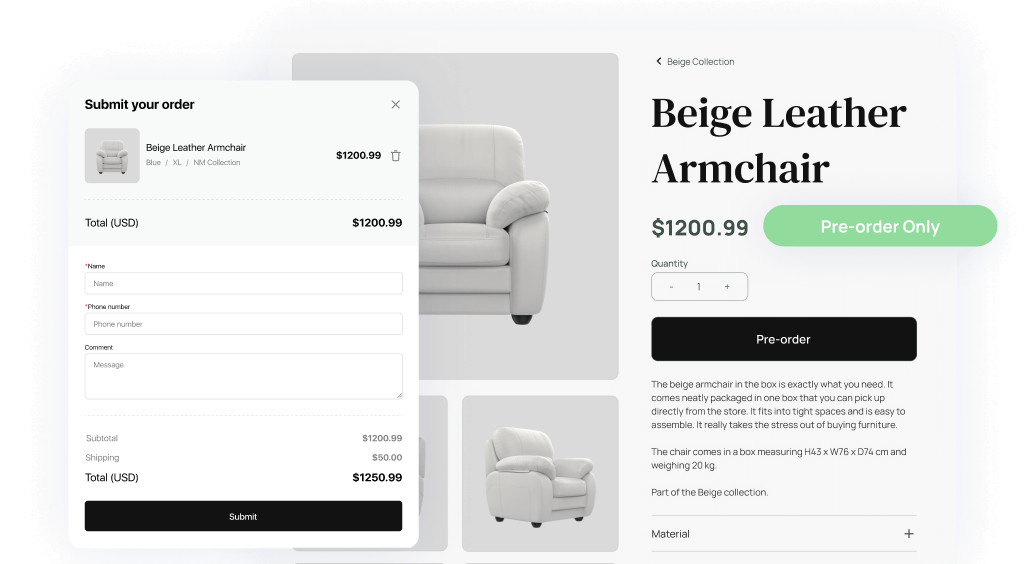The height and width of the screenshot is (564, 1034).
Task: Submit the order form
Action: point(243,516)
